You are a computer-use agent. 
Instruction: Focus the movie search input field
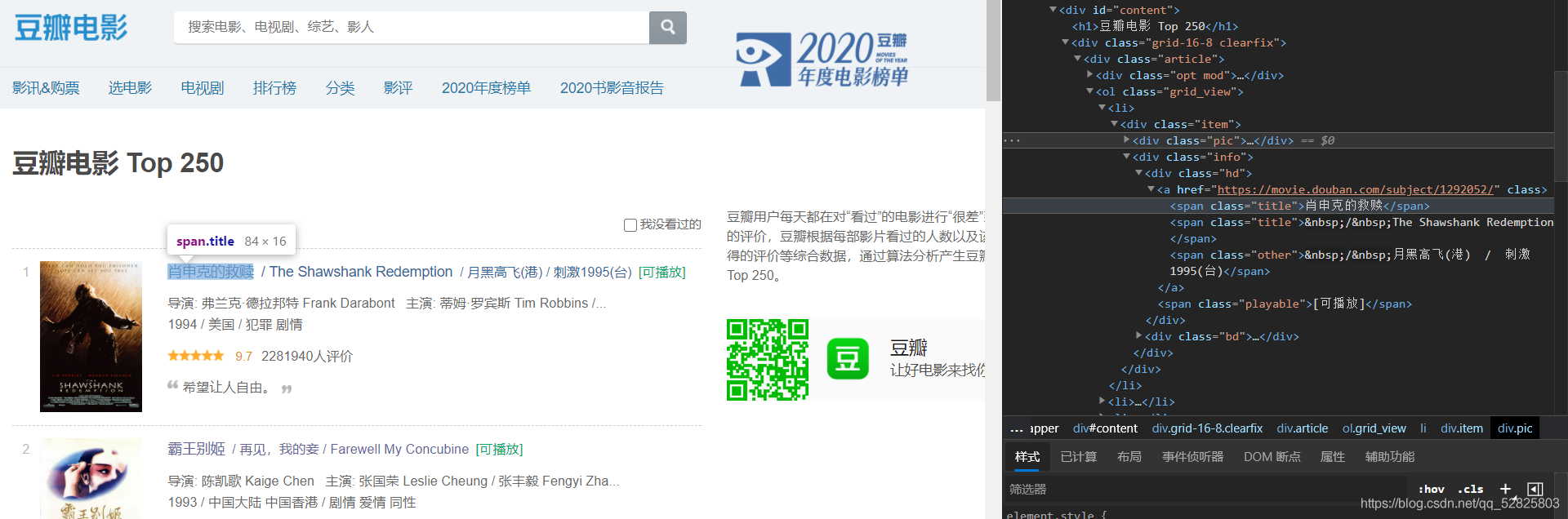pos(412,27)
